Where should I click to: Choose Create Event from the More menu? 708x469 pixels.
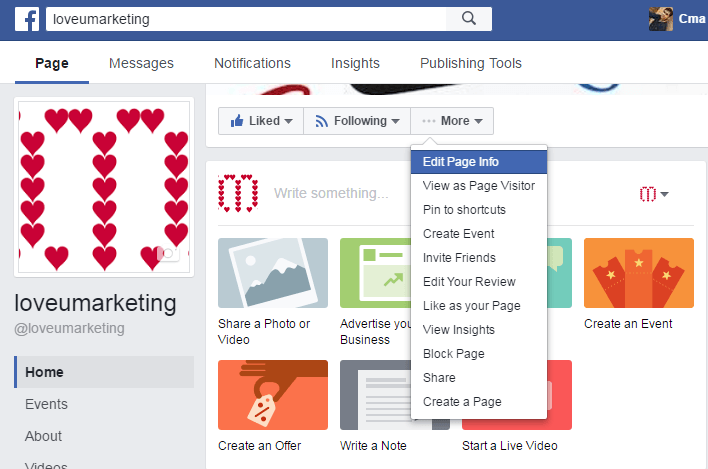(x=479, y=233)
